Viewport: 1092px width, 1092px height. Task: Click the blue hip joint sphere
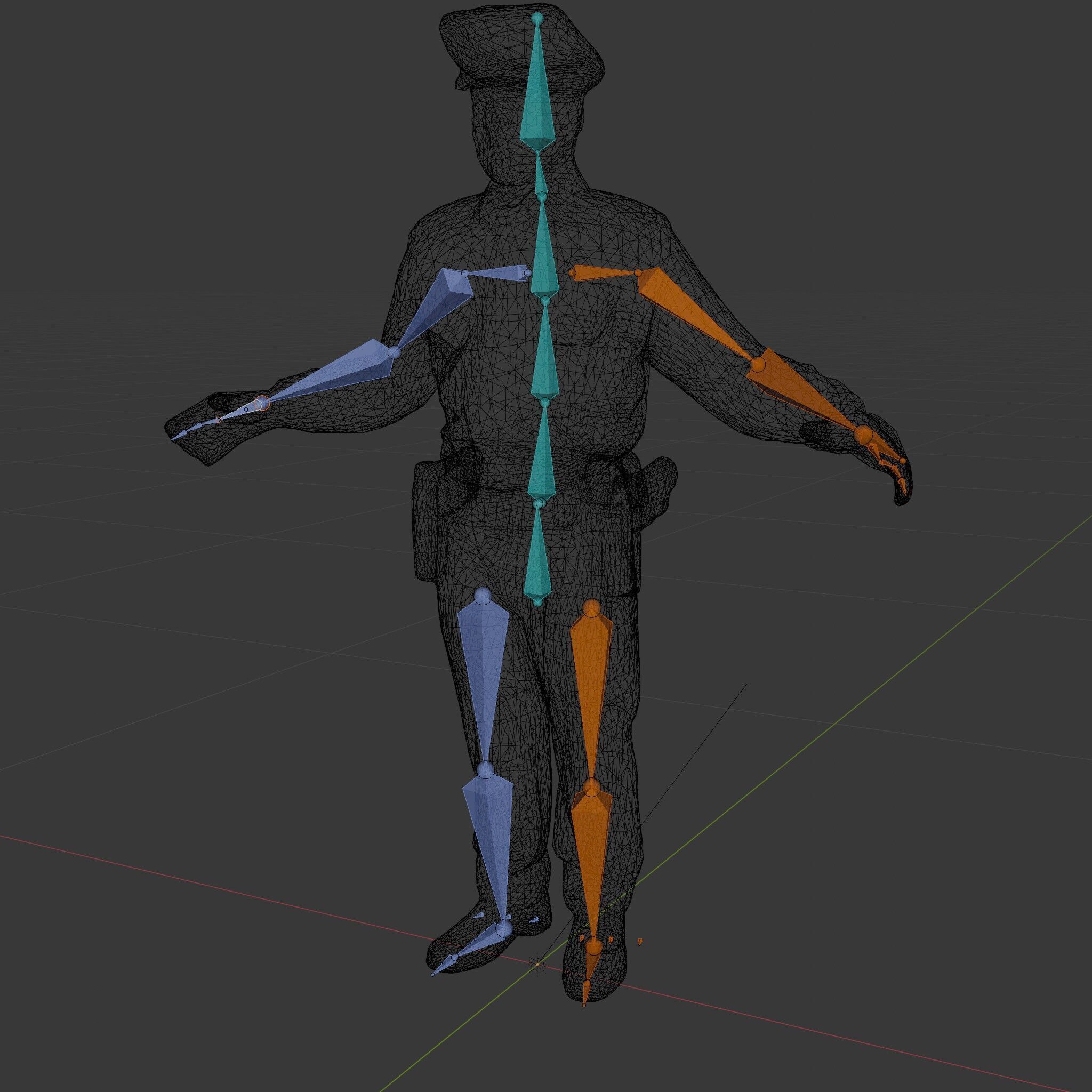coord(483,596)
